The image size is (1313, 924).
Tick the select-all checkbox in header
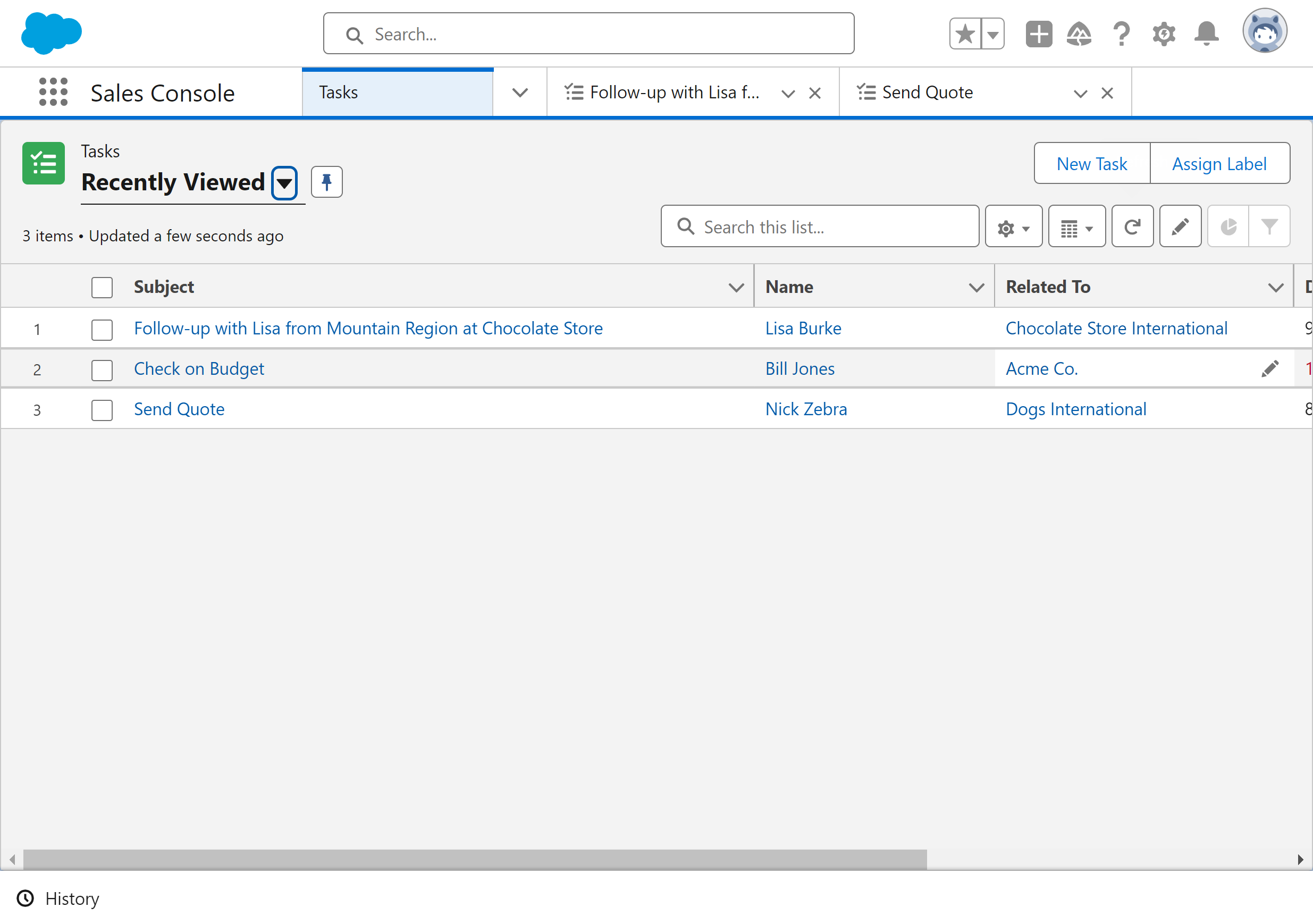coord(102,287)
